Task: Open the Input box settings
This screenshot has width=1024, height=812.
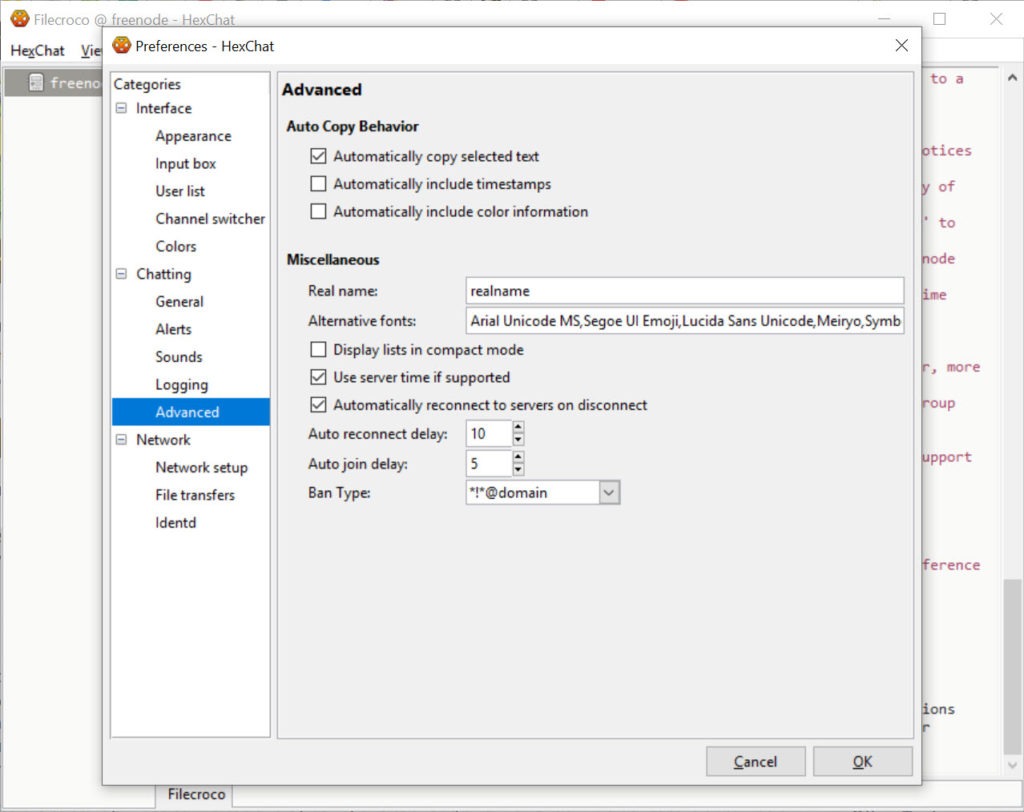Action: point(185,163)
